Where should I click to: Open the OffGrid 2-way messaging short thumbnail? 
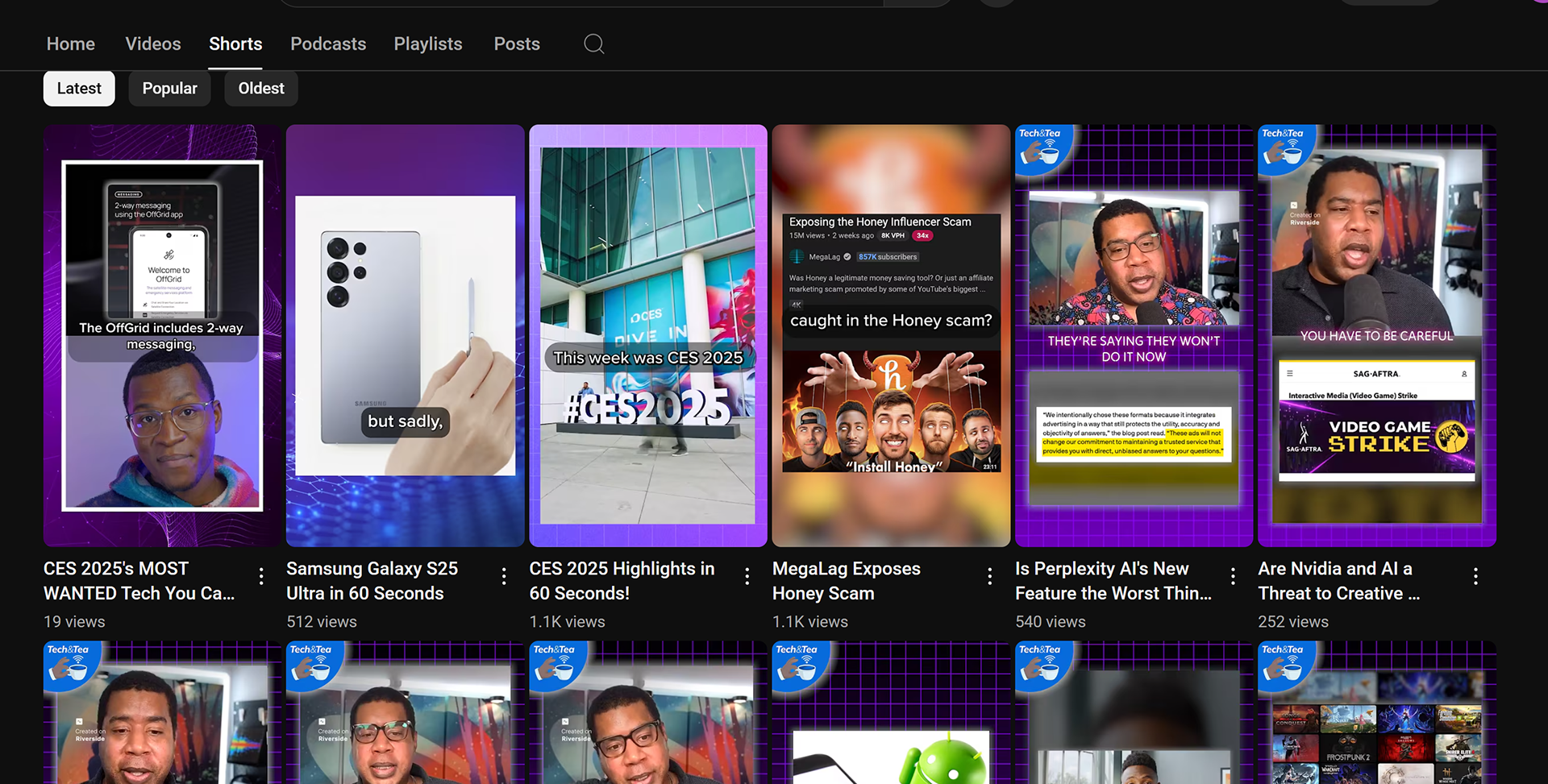[162, 335]
